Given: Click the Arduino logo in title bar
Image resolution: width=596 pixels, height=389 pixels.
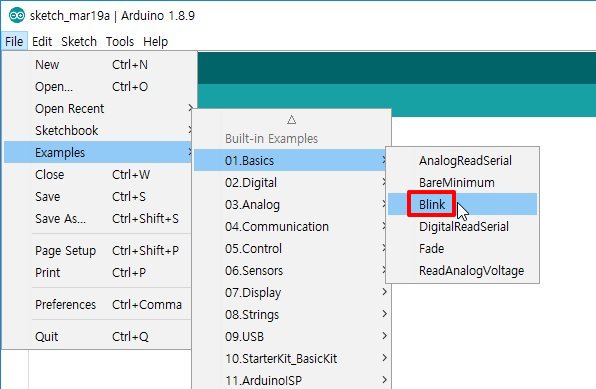Looking at the screenshot, I should click(x=16, y=16).
